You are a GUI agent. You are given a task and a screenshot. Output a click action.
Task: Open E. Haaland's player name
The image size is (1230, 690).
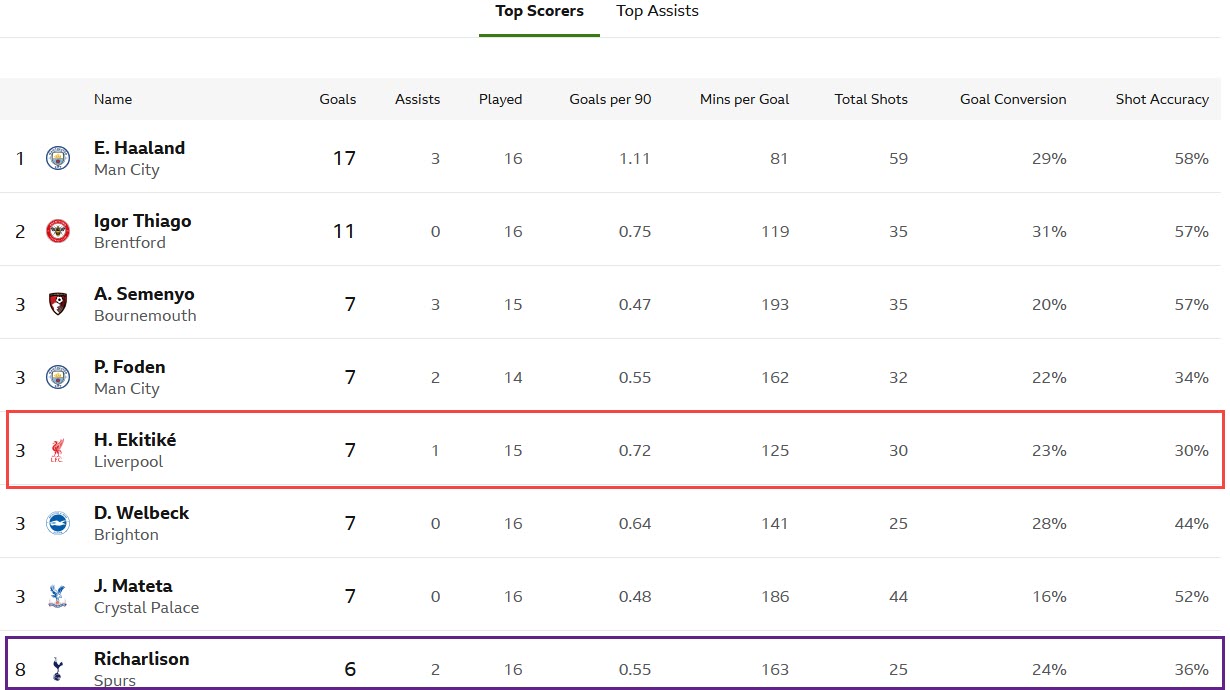139,148
